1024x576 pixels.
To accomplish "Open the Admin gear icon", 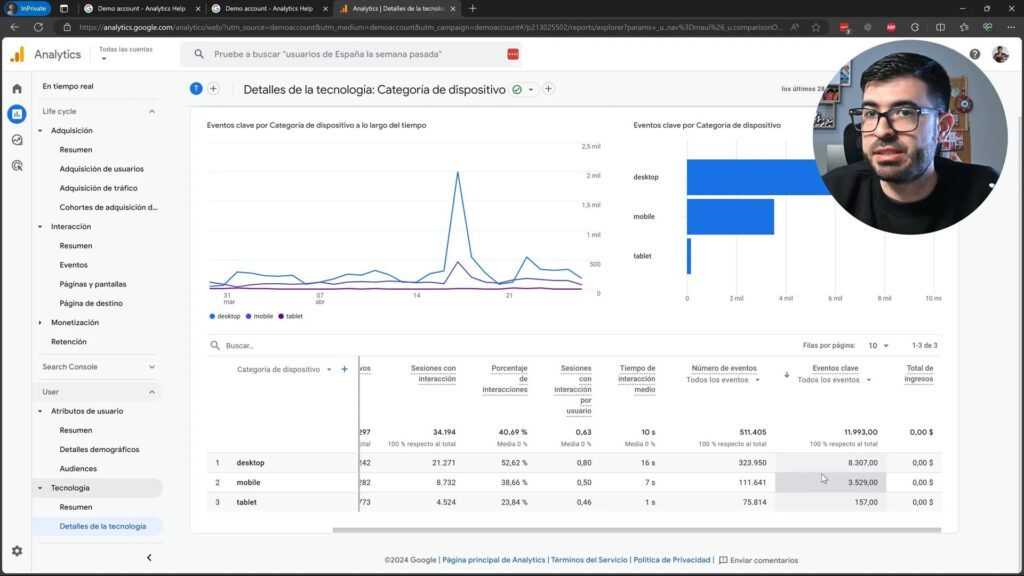I will click(17, 551).
